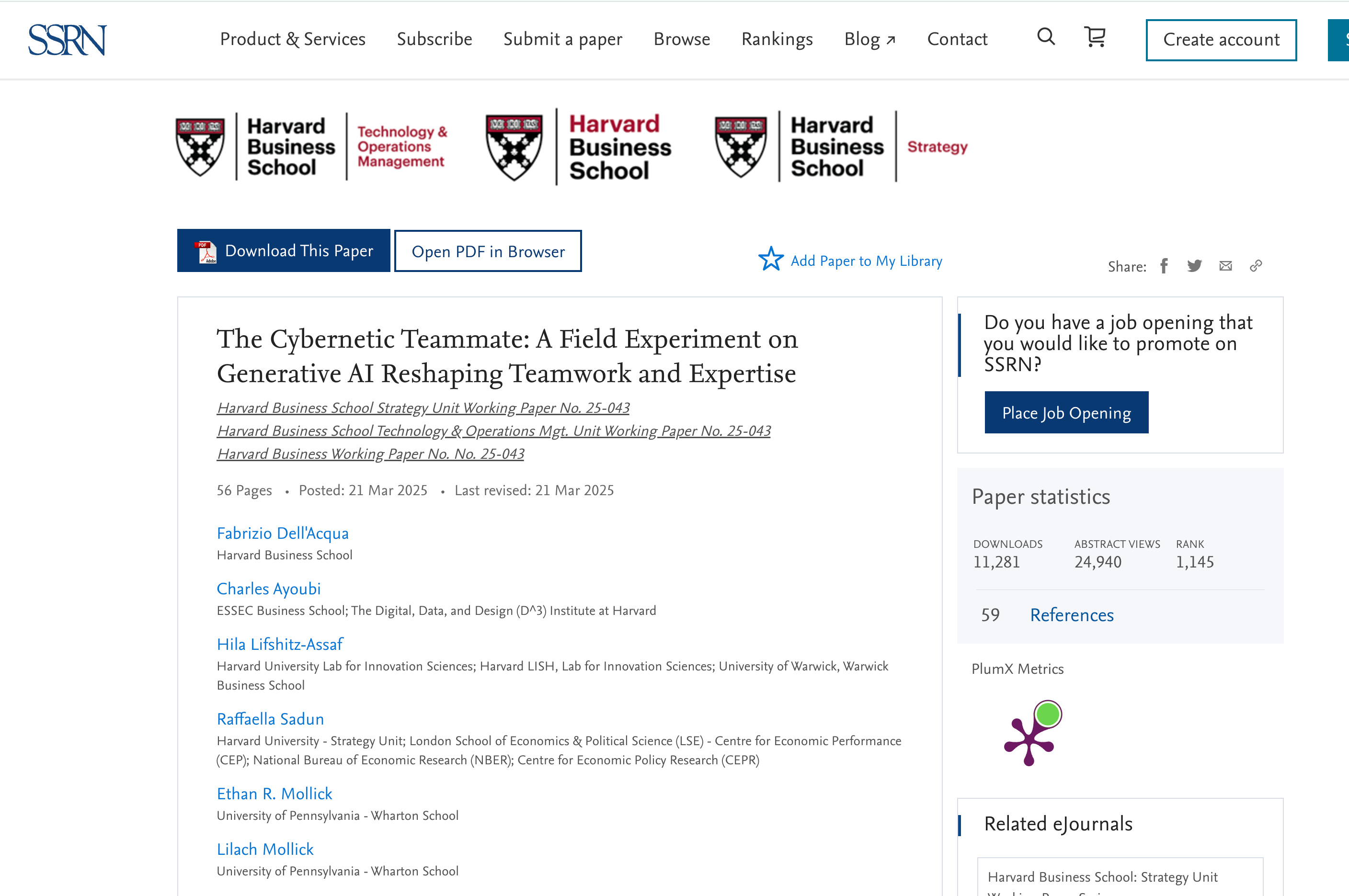Click Last revised: 21 Mar 2025 text
Image resolution: width=1349 pixels, height=896 pixels.
534,490
